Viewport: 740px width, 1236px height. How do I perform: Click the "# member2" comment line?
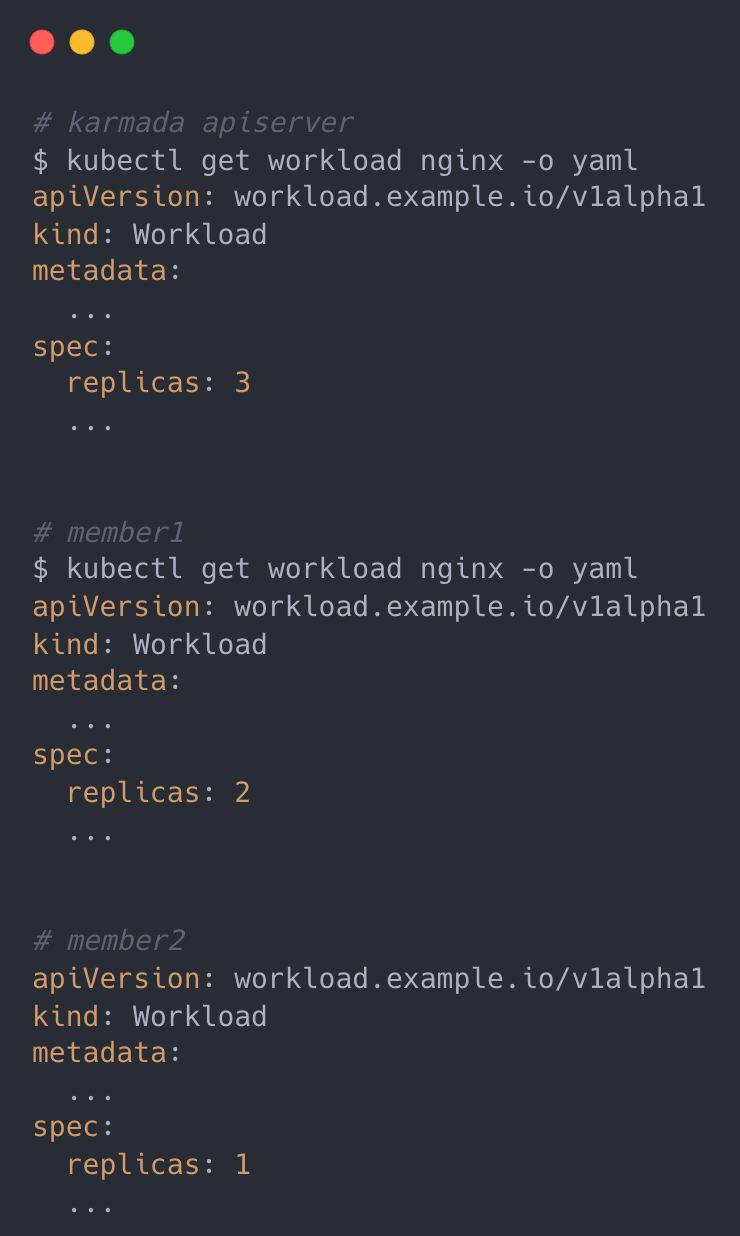(108, 941)
